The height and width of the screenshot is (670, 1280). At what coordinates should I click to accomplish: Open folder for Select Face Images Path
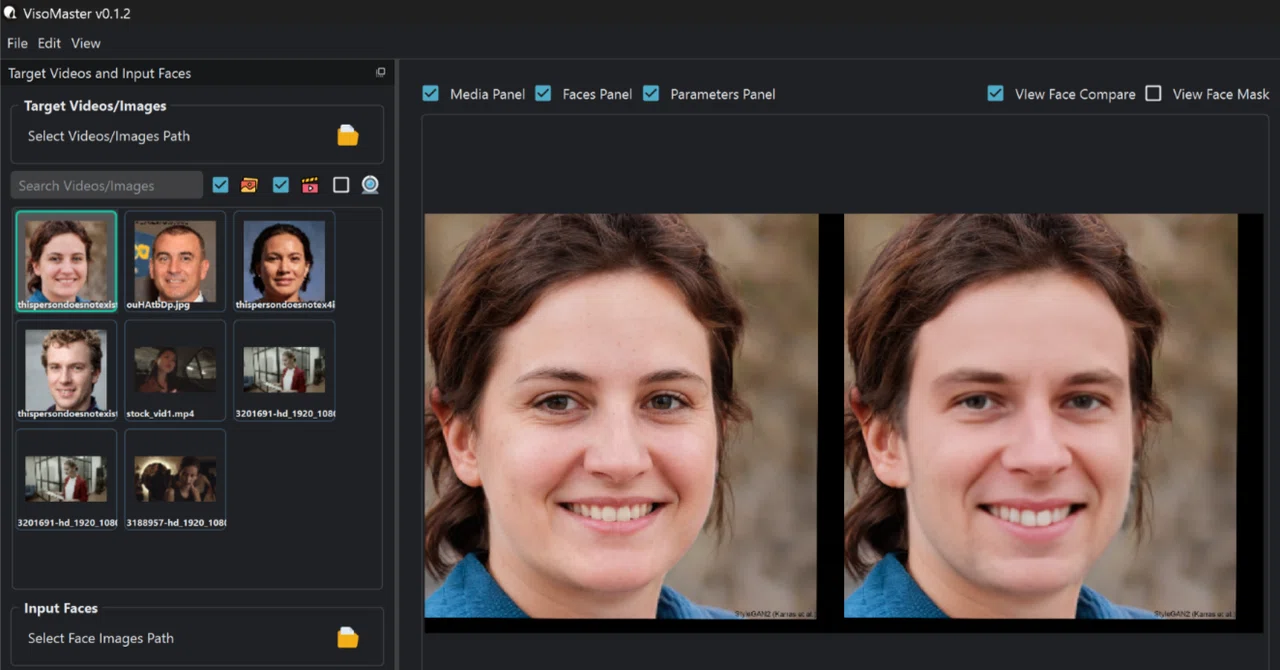pos(347,638)
